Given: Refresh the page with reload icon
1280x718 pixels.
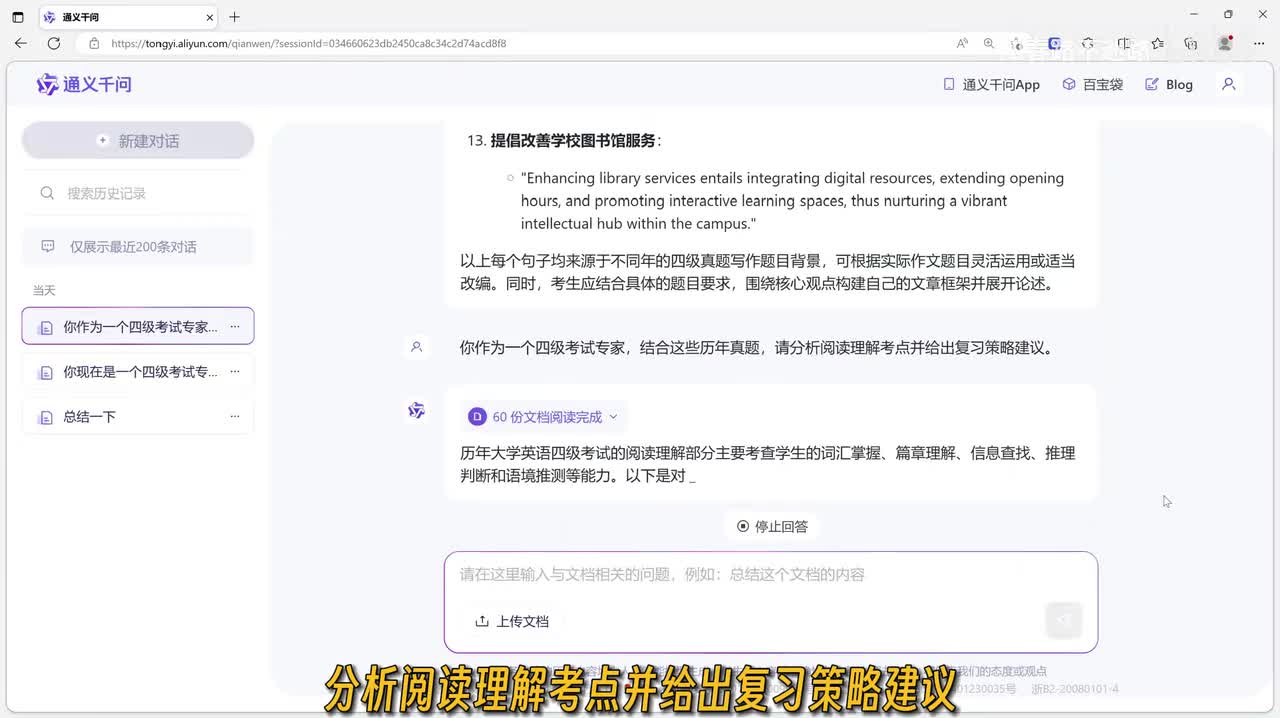Looking at the screenshot, I should pyautogui.click(x=54, y=44).
